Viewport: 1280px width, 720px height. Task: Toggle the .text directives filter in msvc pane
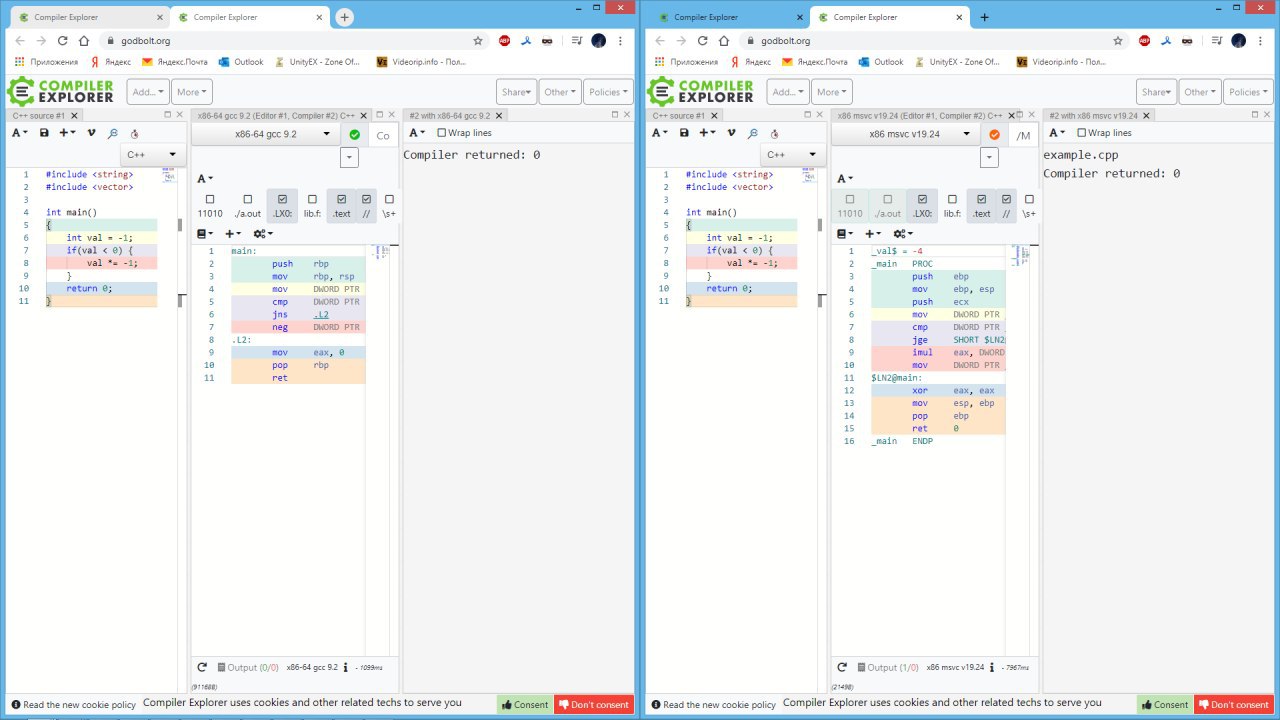[981, 206]
